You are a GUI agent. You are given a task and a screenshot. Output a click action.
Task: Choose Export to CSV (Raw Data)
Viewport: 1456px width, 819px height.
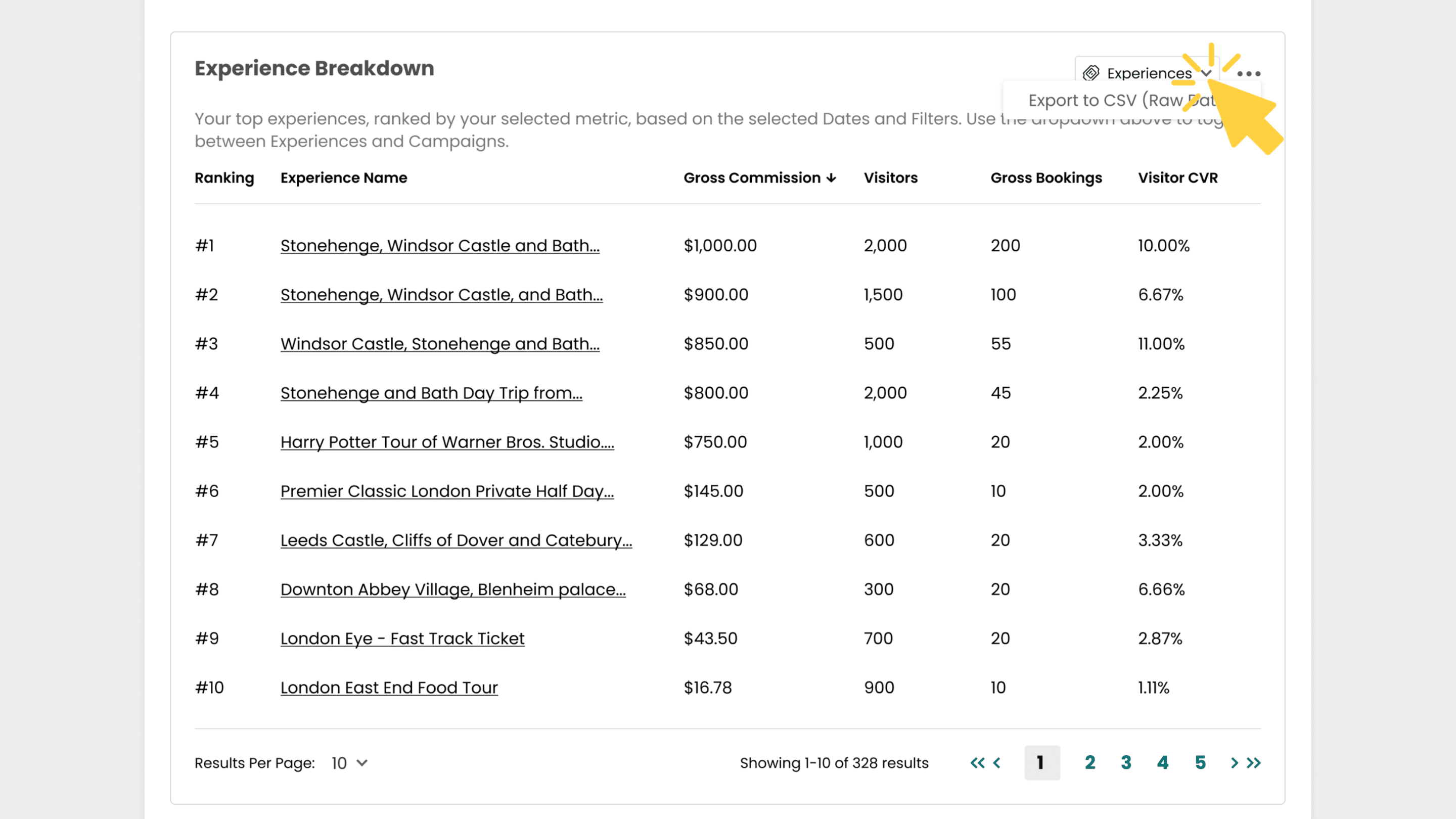1121,101
